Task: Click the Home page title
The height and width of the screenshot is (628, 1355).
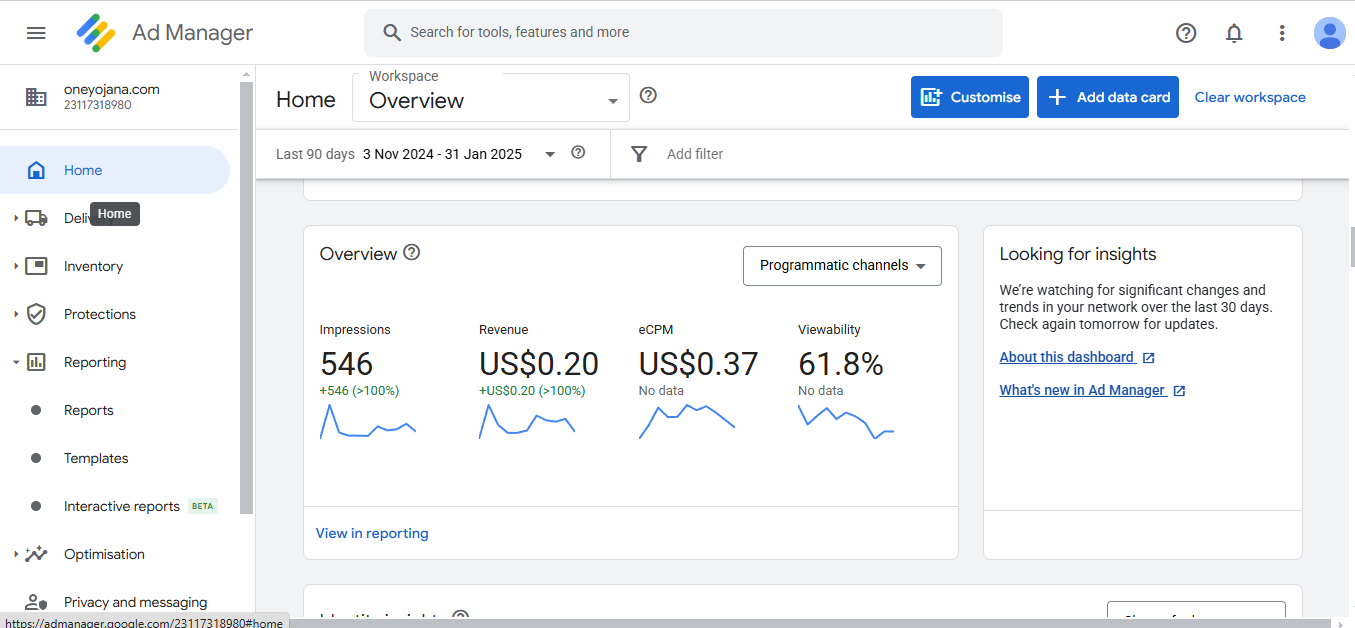Action: coord(306,99)
